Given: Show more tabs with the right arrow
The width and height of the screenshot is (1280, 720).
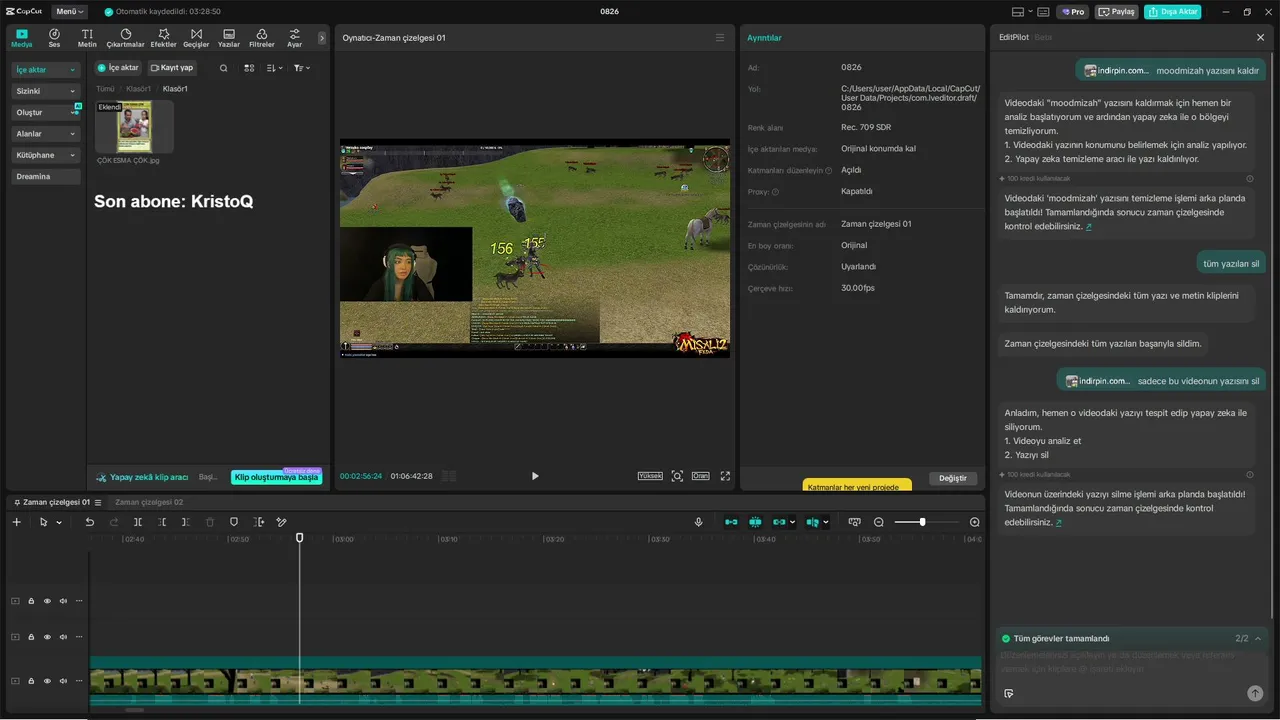Looking at the screenshot, I should (x=322, y=38).
